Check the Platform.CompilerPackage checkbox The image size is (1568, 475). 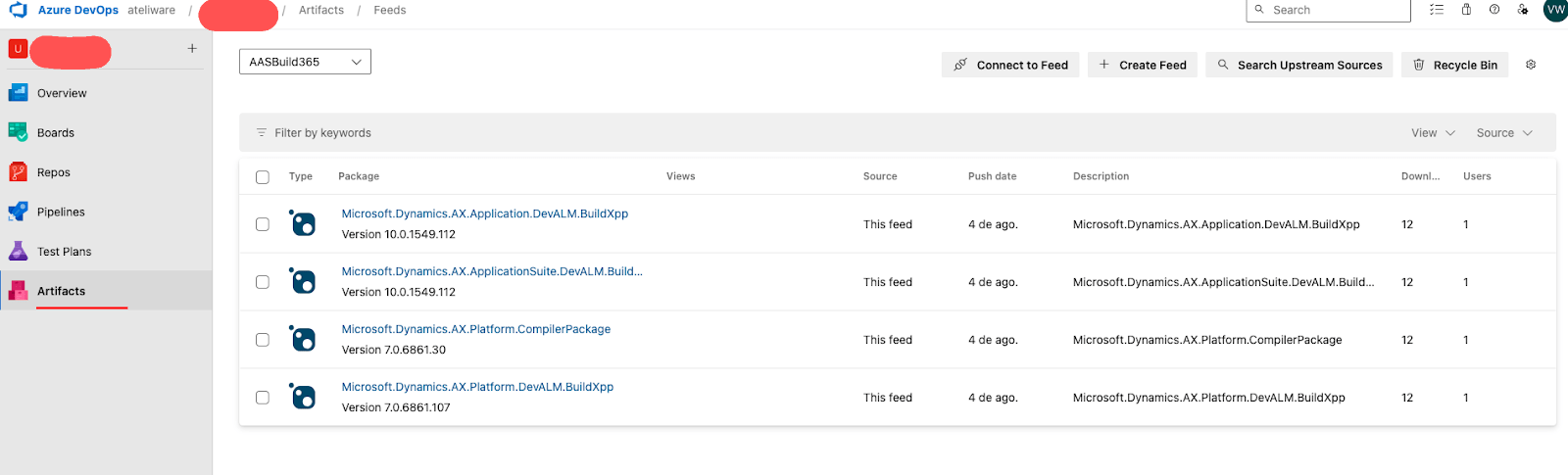[263, 340]
